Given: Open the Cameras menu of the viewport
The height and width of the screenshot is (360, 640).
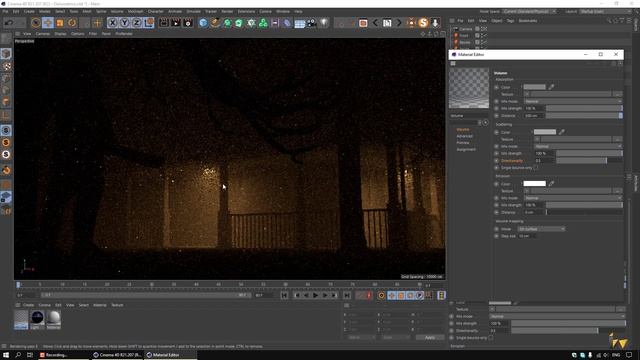Looking at the screenshot, I should [x=42, y=34].
